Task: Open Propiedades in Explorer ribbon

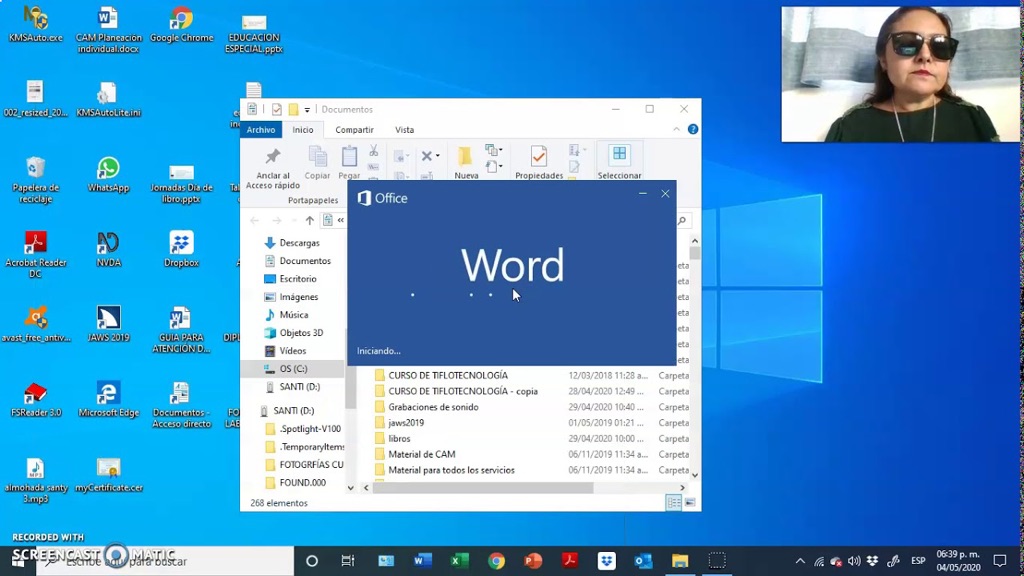Action: click(x=539, y=163)
